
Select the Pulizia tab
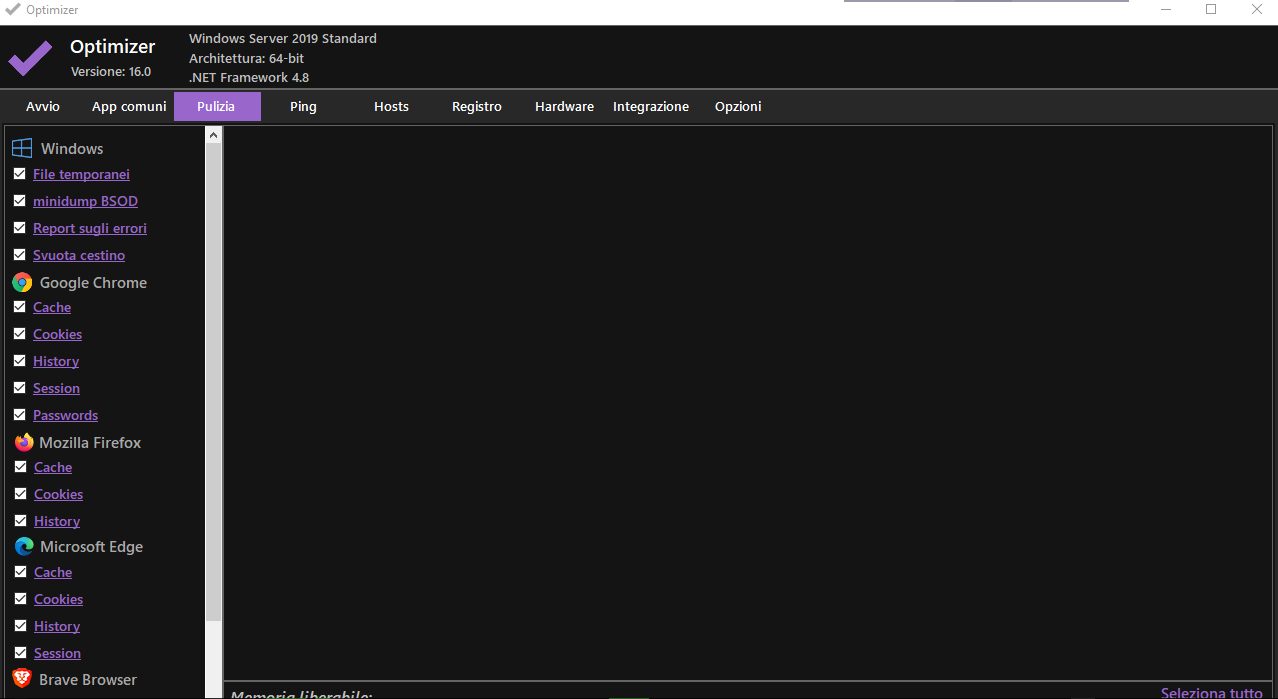[x=217, y=107]
